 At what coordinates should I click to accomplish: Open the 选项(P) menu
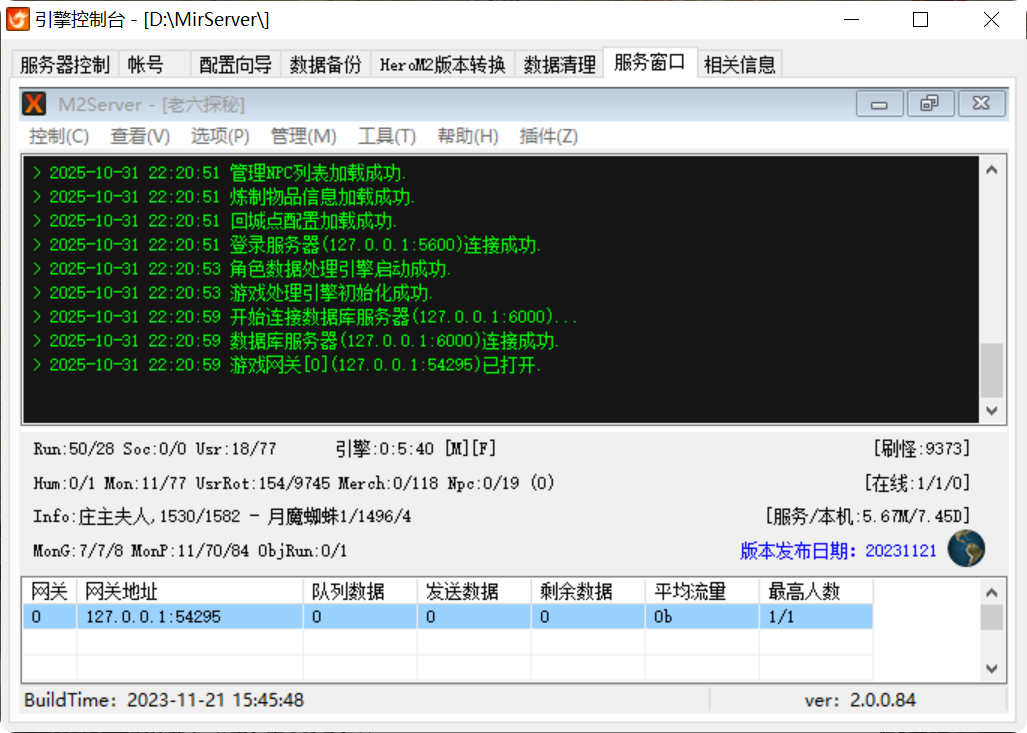click(x=220, y=137)
